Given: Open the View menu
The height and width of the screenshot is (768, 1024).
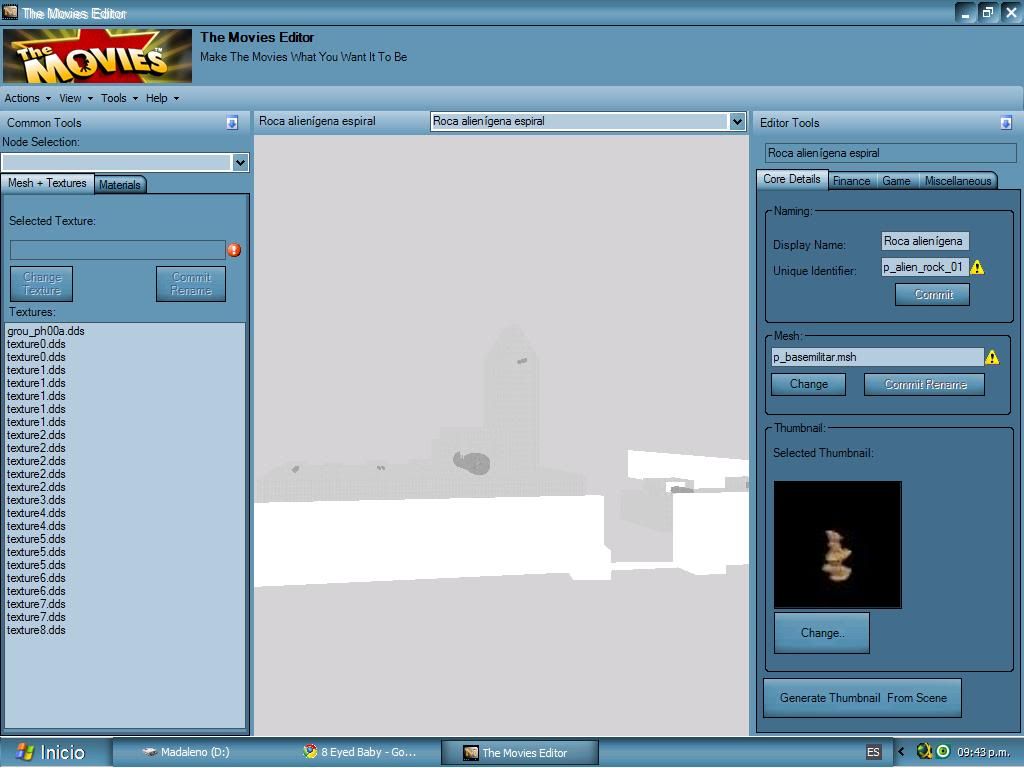Looking at the screenshot, I should point(75,98).
